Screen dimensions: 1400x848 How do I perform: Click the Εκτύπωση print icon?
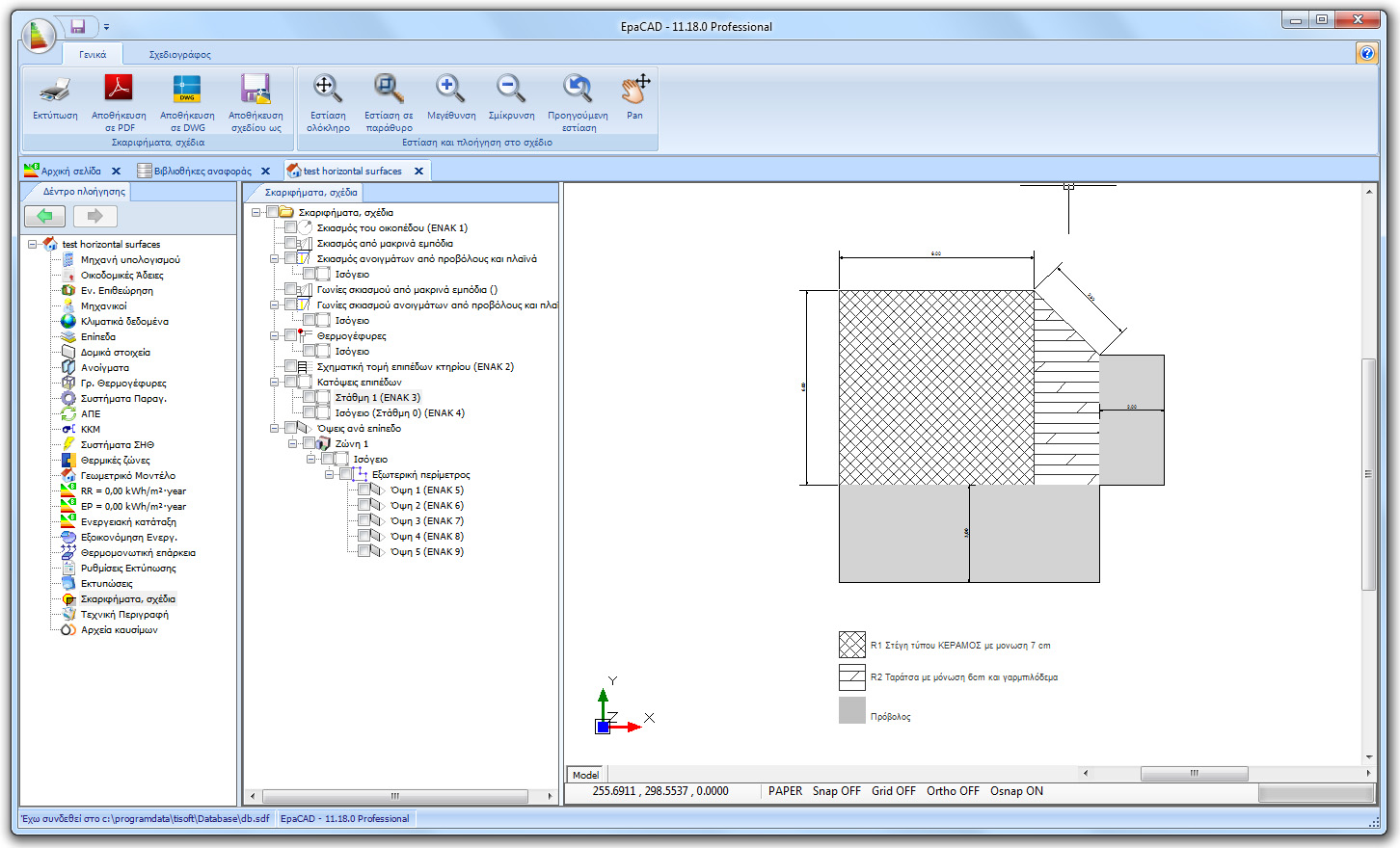click(55, 92)
